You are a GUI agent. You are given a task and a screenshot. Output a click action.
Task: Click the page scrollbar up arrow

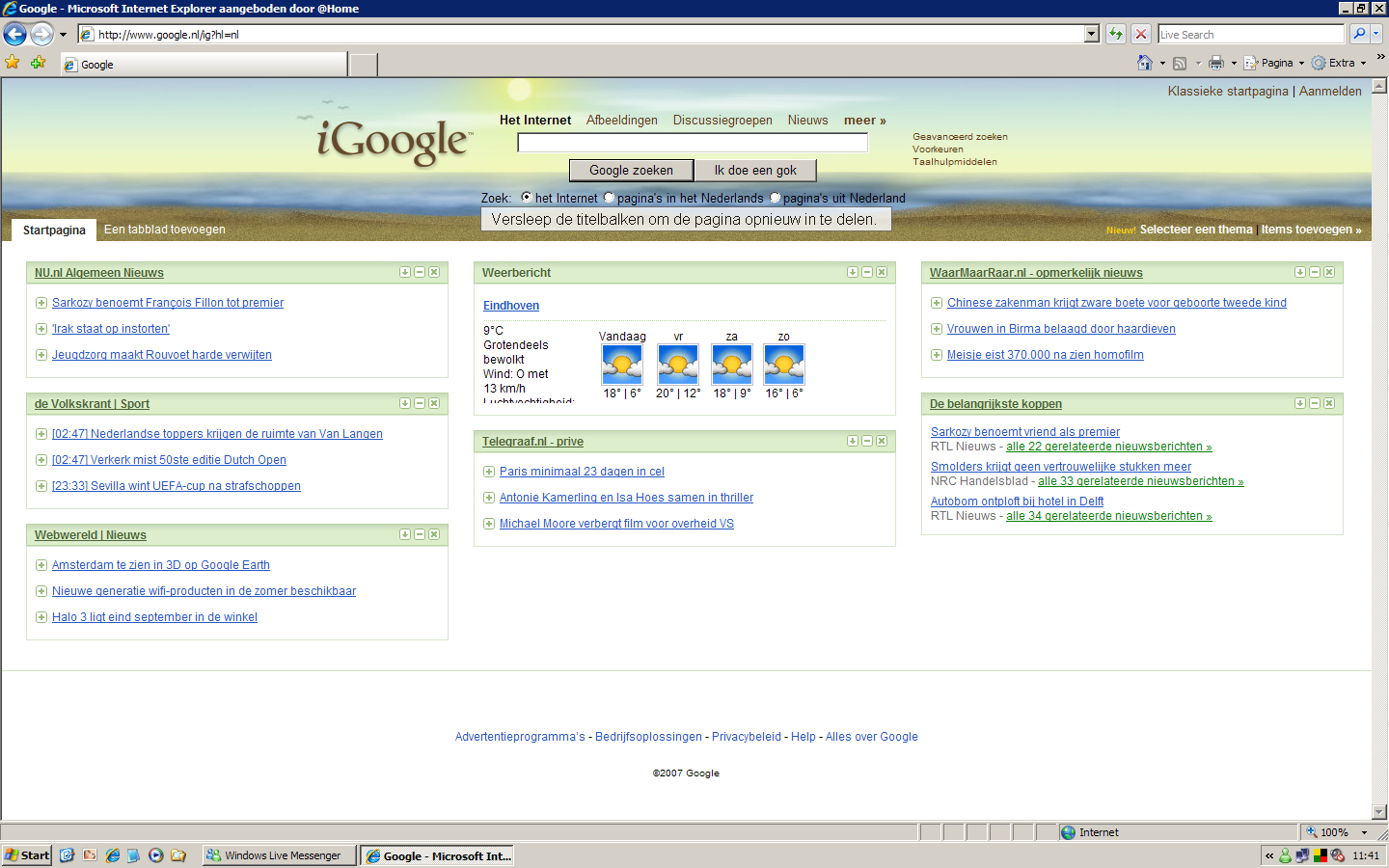pyautogui.click(x=1379, y=86)
